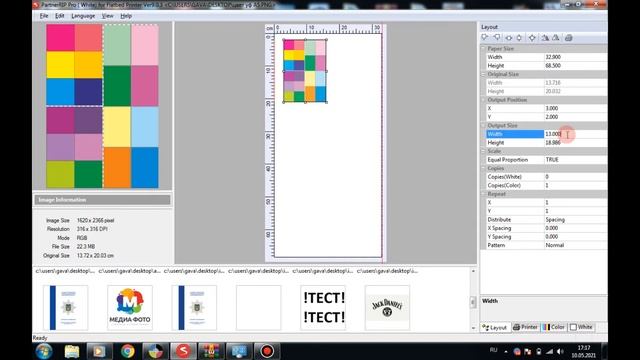
Task: Click the red record button taskbar icon
Action: [x=267, y=351]
